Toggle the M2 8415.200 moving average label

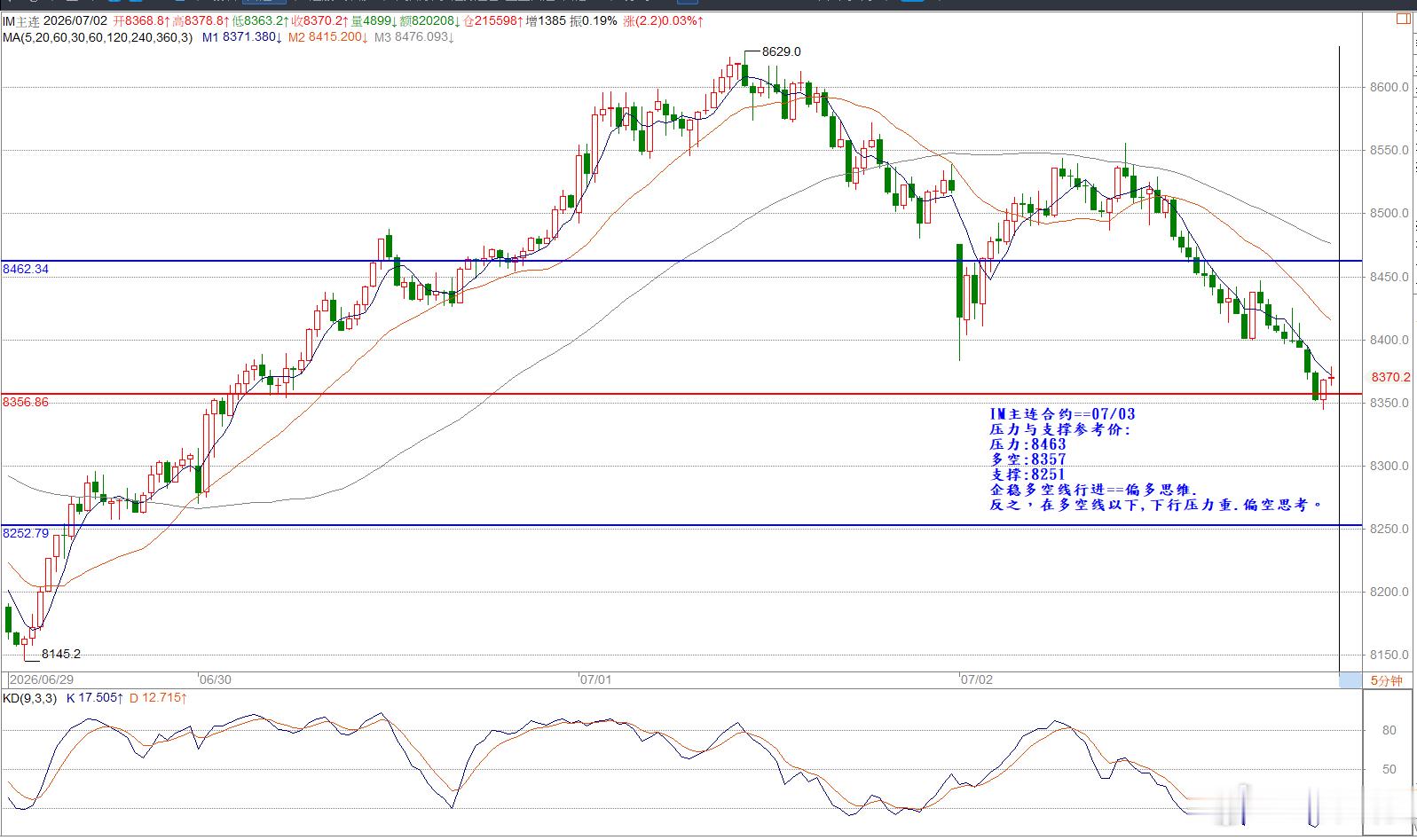pyautogui.click(x=328, y=37)
